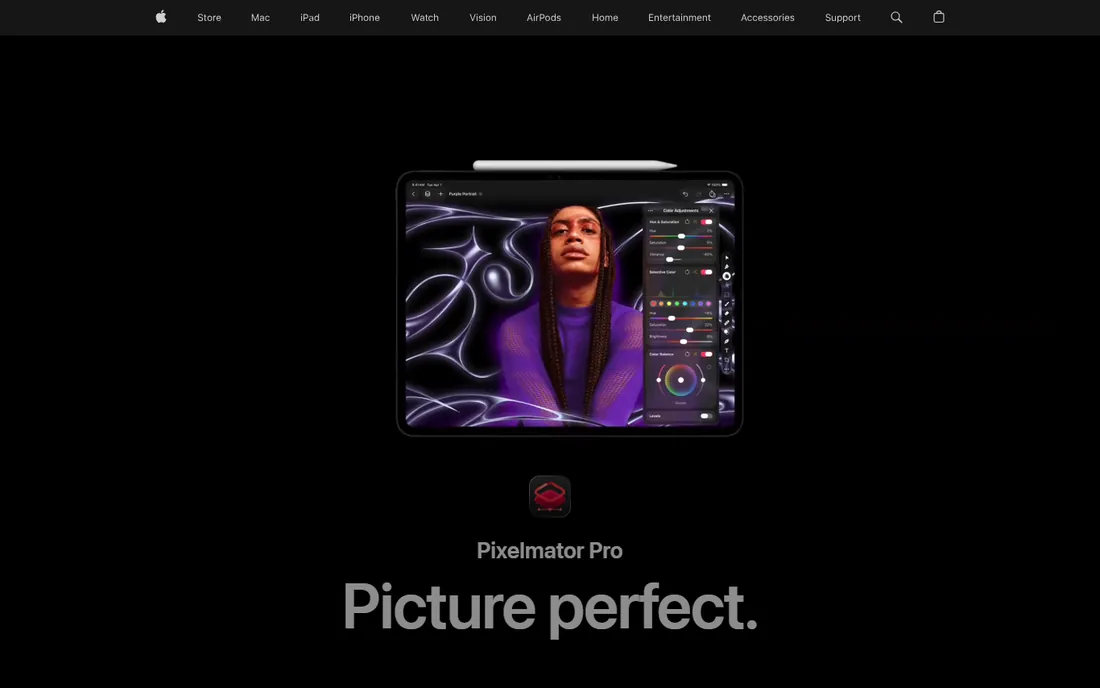The height and width of the screenshot is (688, 1100).
Task: Pick the green Selective Color swatch
Action: point(677,304)
